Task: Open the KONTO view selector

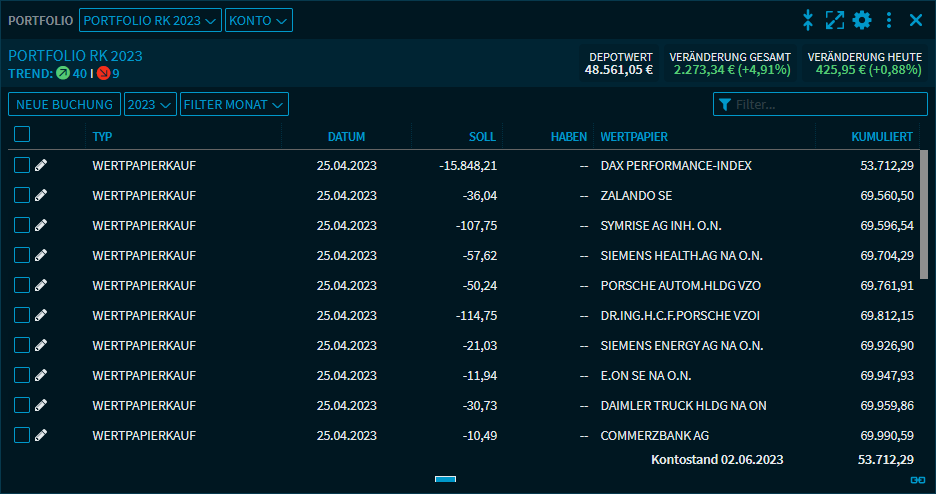Action: pos(259,20)
